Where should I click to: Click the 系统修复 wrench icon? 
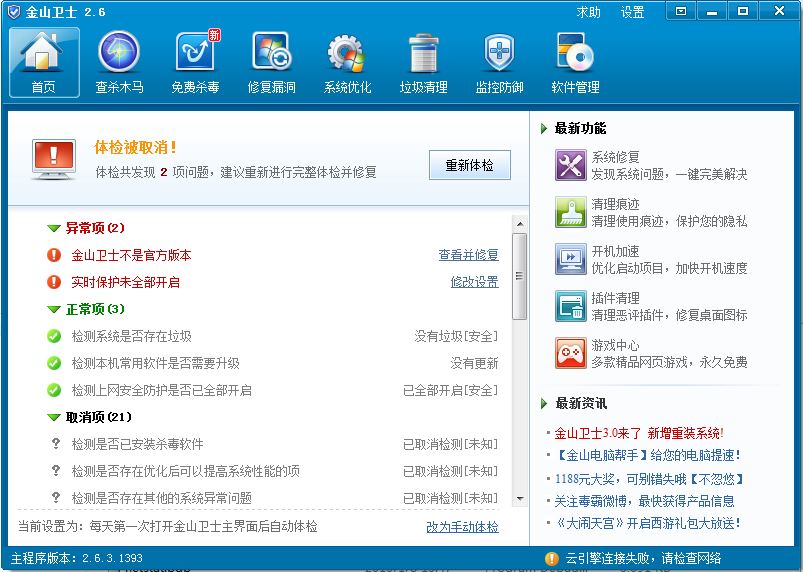point(570,165)
